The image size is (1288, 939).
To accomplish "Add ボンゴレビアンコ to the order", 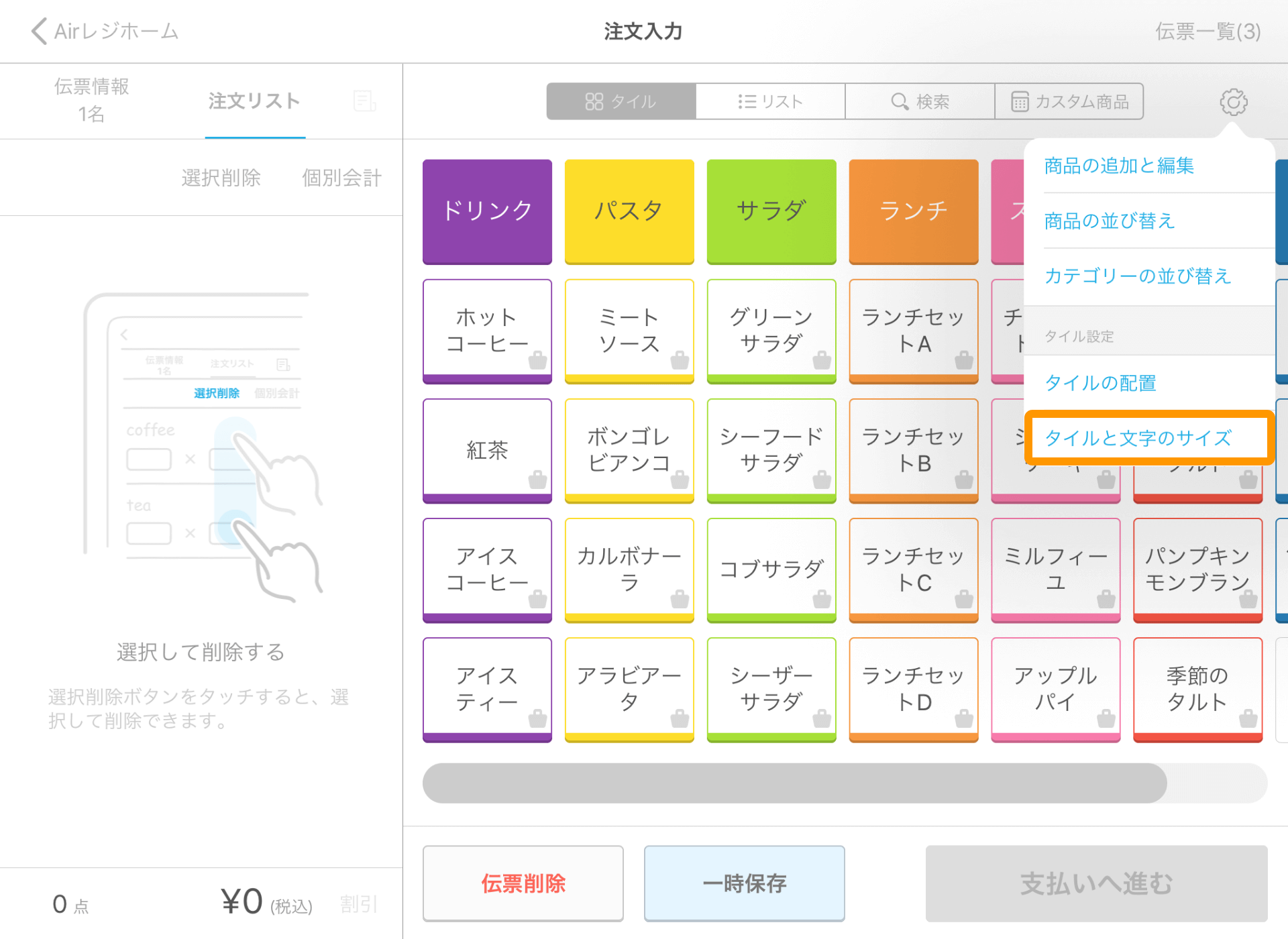I will click(629, 451).
